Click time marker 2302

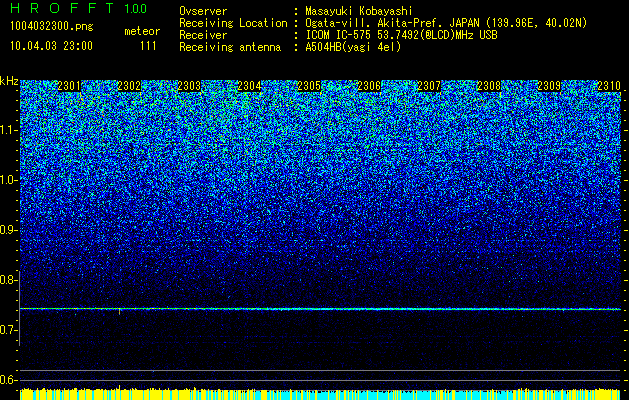click(129, 86)
